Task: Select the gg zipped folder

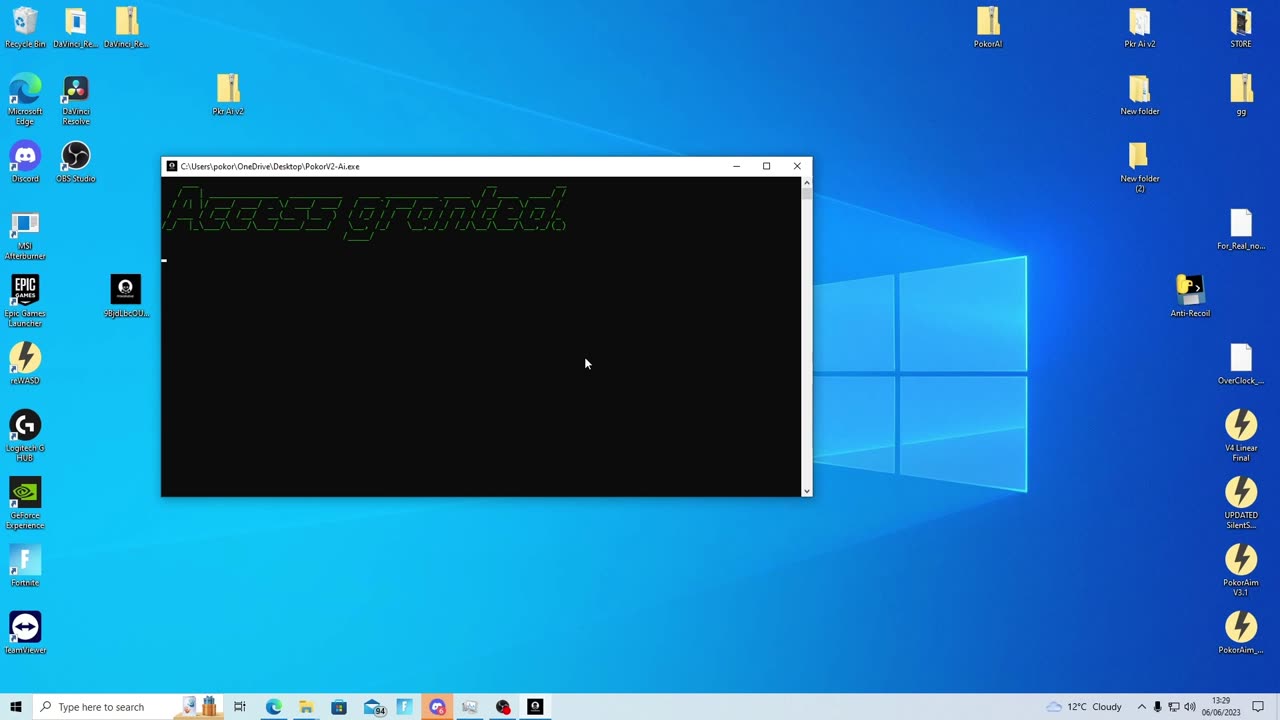Action: point(1241,96)
